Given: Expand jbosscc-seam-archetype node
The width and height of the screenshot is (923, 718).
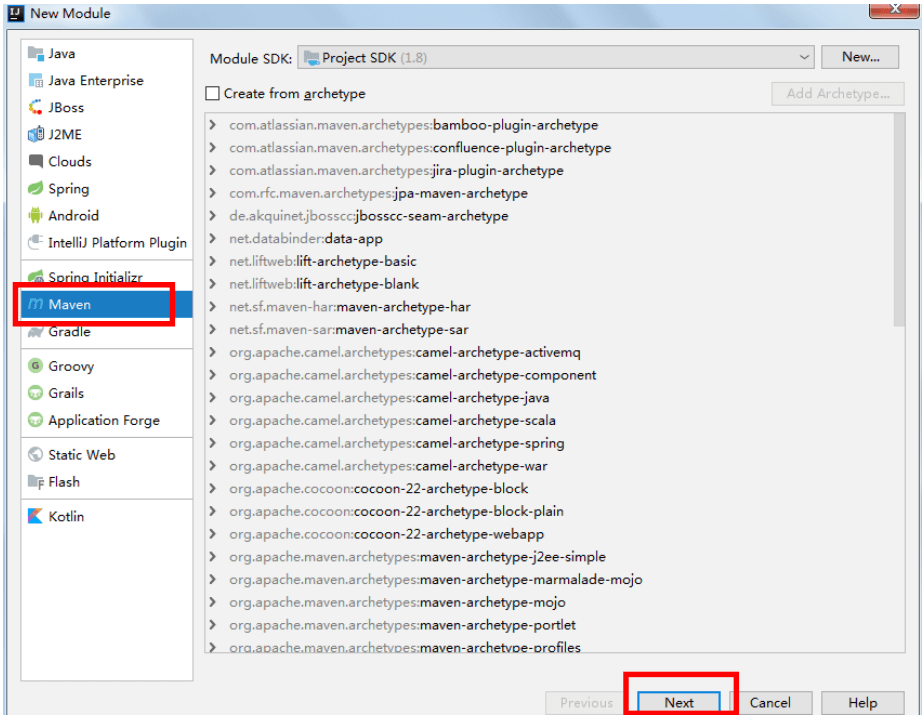Looking at the screenshot, I should (x=213, y=215).
